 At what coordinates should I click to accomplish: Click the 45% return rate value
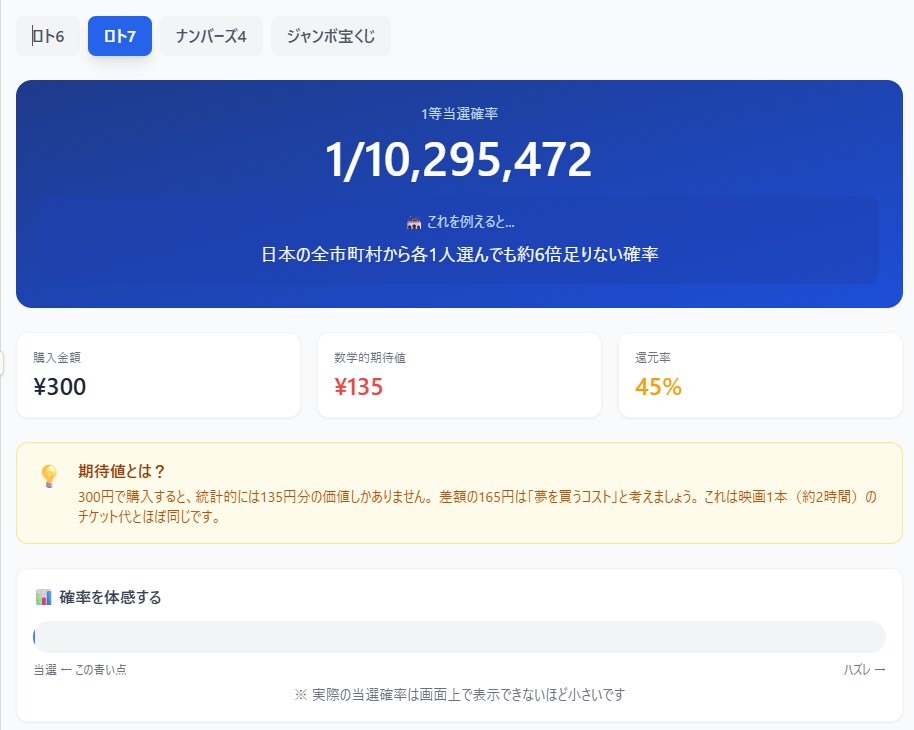point(658,387)
